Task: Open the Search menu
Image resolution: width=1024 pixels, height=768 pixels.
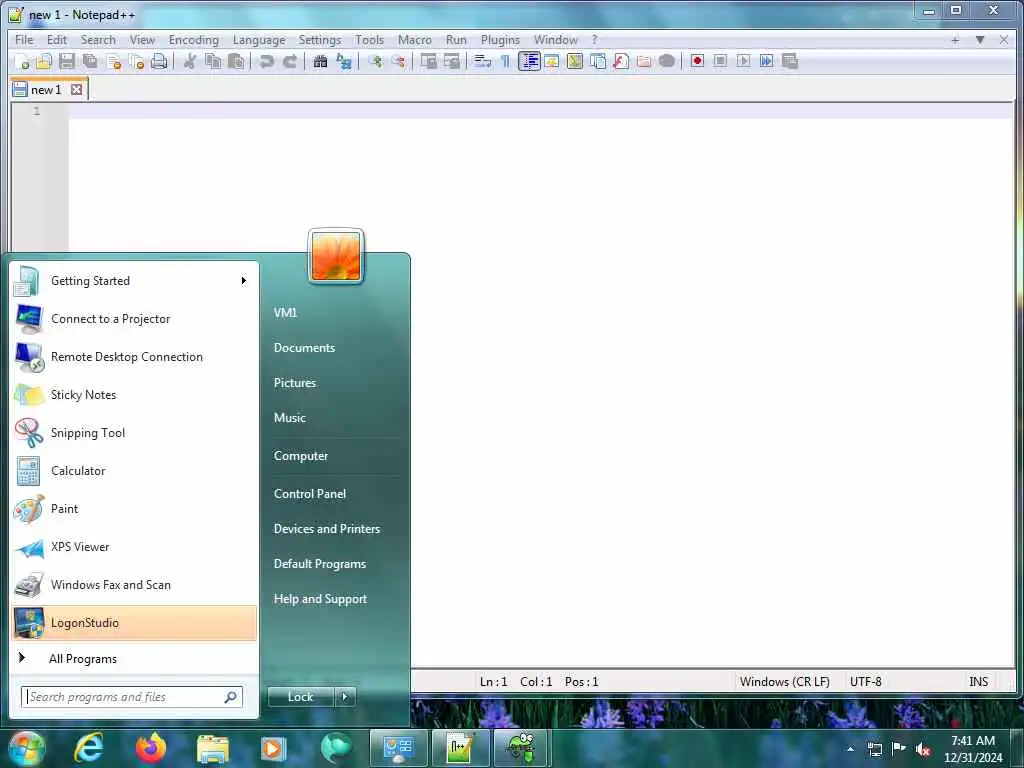Action: point(98,40)
